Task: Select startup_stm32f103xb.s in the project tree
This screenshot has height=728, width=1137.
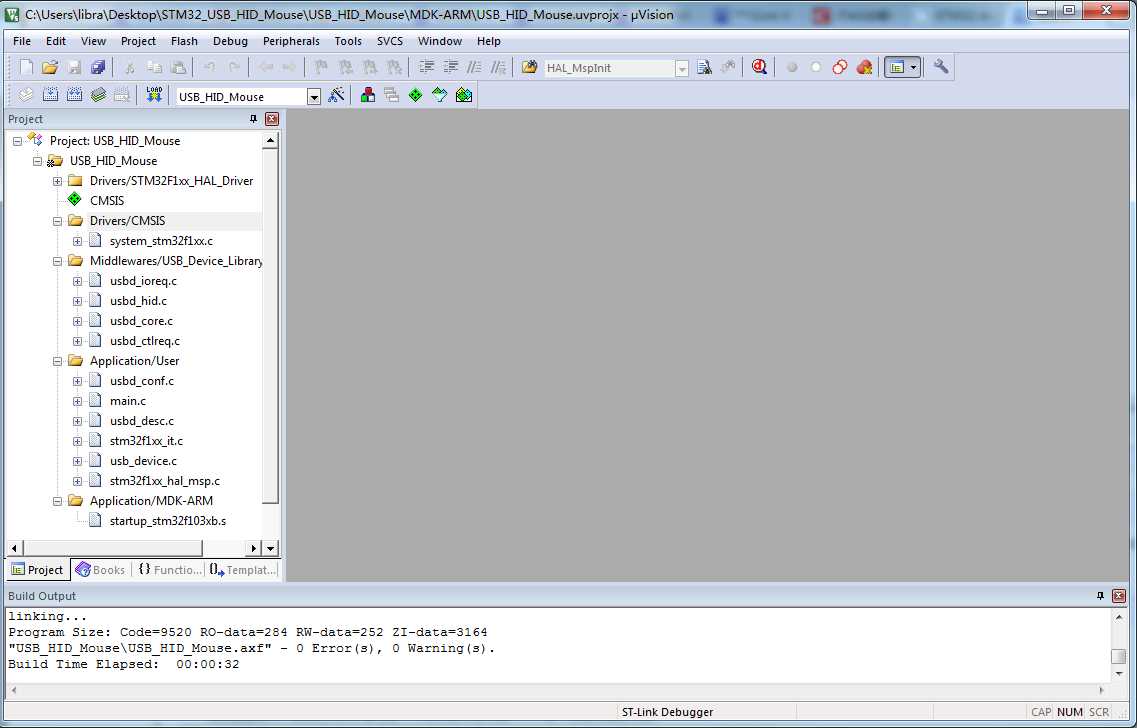Action: 168,521
